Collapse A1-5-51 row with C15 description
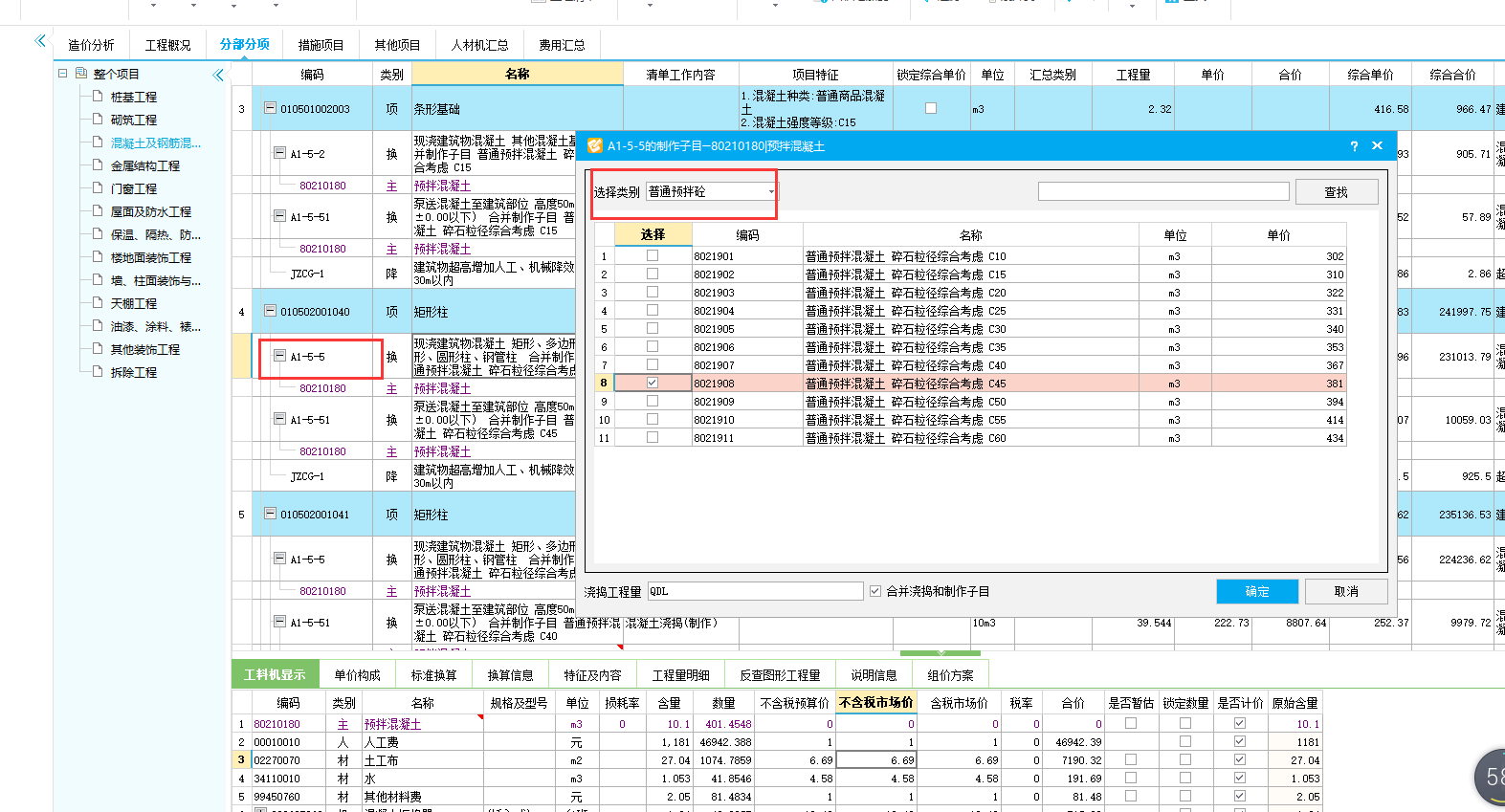1505x812 pixels. [279, 216]
